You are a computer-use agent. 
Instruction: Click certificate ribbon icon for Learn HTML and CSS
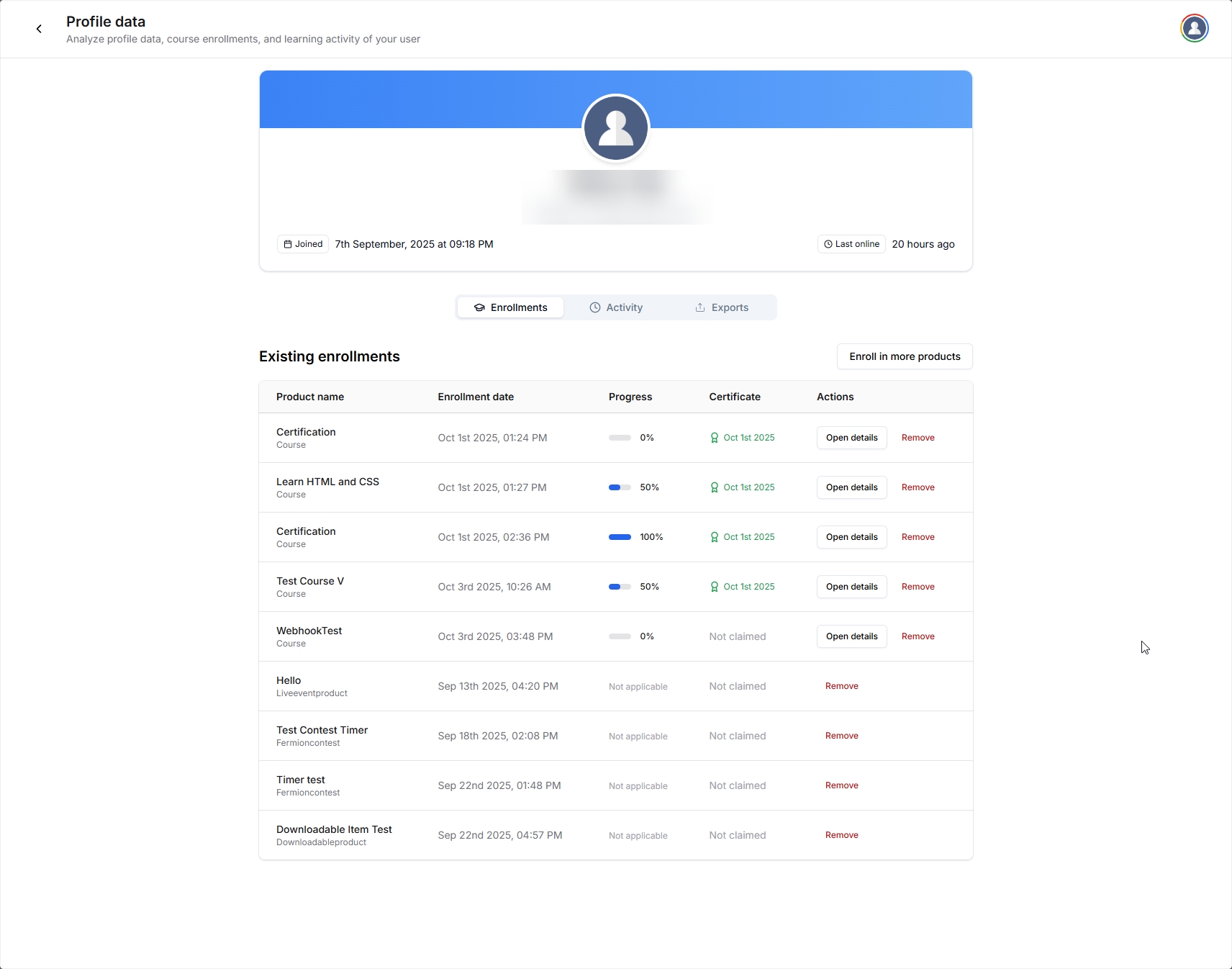(714, 487)
